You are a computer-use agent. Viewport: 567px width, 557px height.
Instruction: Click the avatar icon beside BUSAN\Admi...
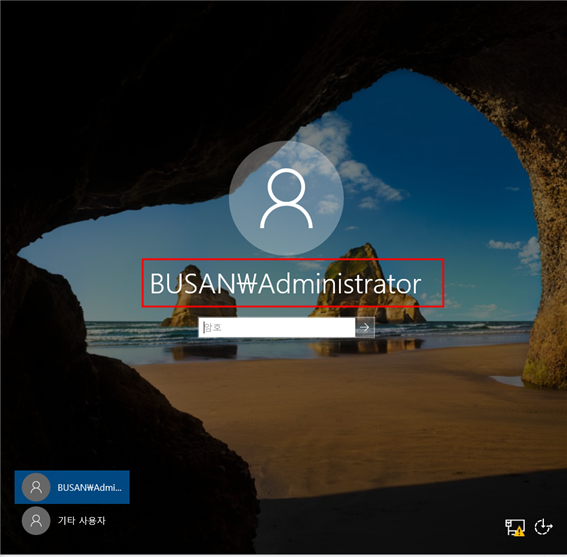click(36, 487)
